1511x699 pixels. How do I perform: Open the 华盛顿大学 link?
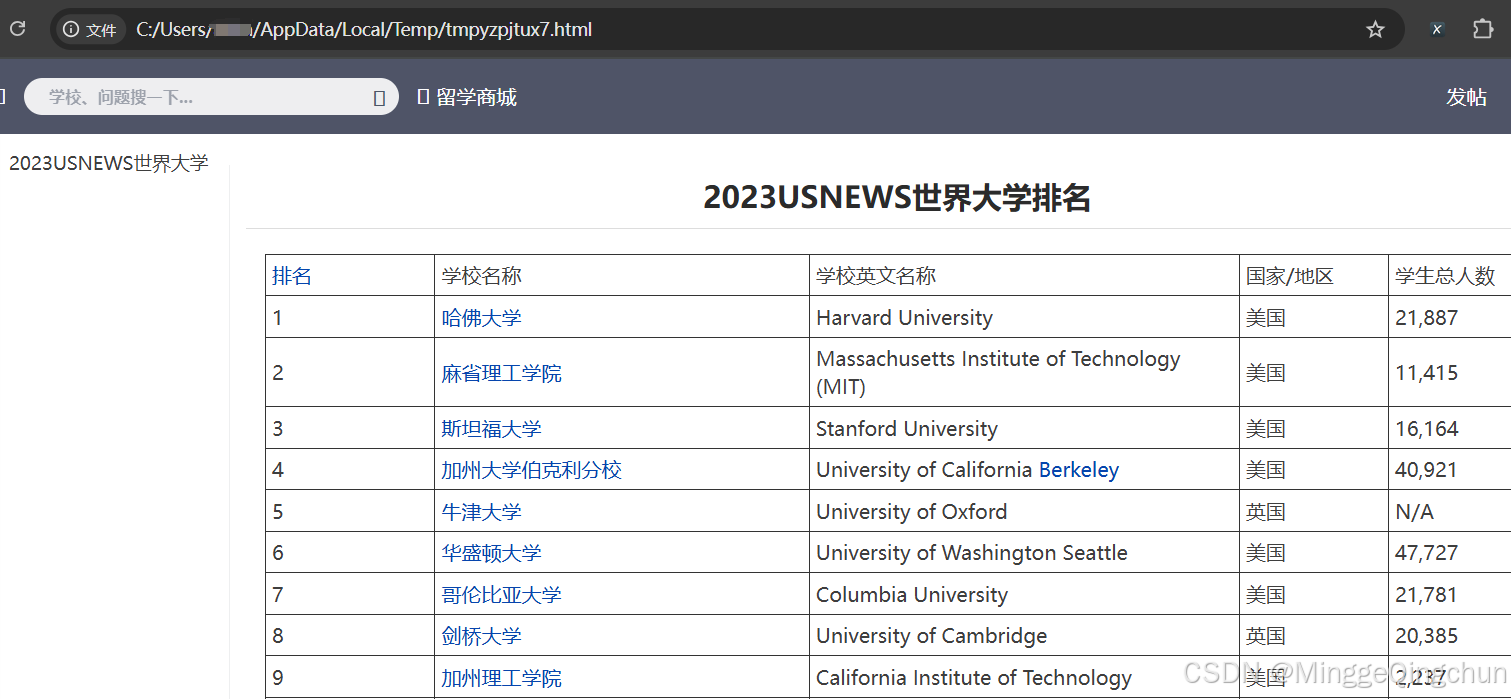coord(492,553)
